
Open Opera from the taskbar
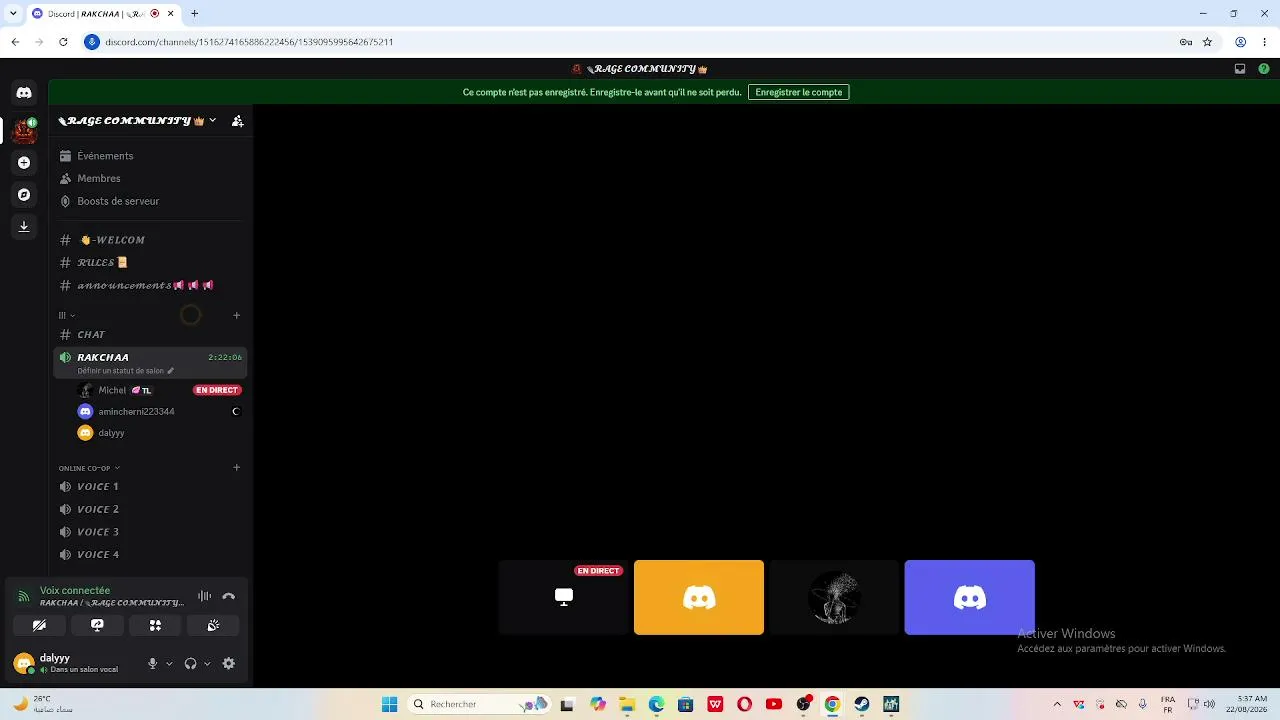pyautogui.click(x=744, y=704)
